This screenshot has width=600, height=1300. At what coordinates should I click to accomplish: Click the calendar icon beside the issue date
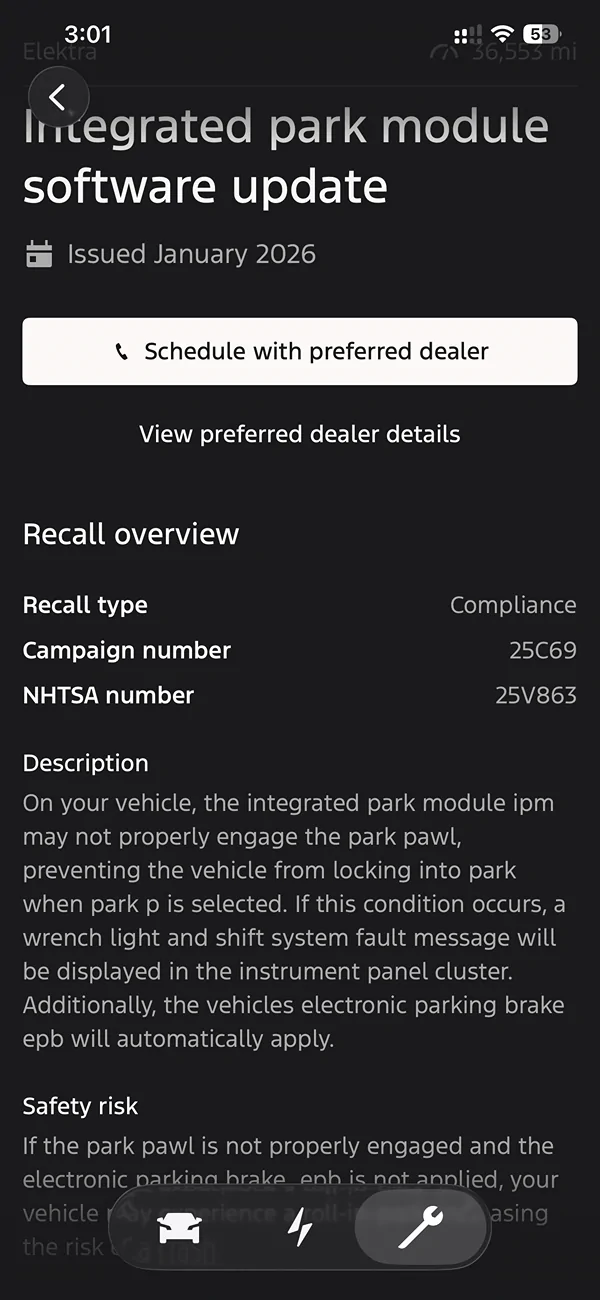[x=39, y=254]
